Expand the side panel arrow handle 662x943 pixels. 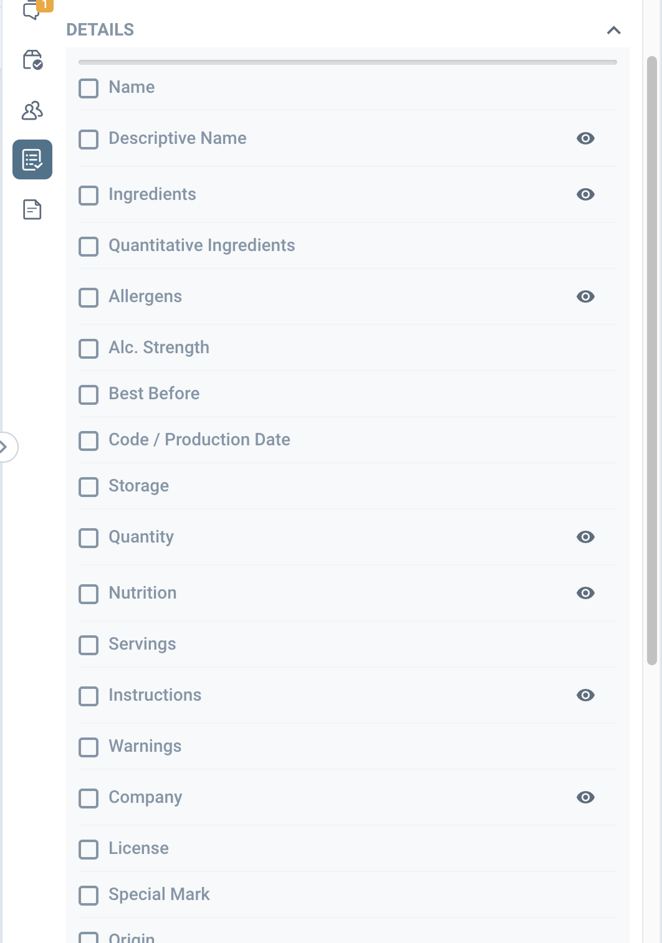(5, 447)
